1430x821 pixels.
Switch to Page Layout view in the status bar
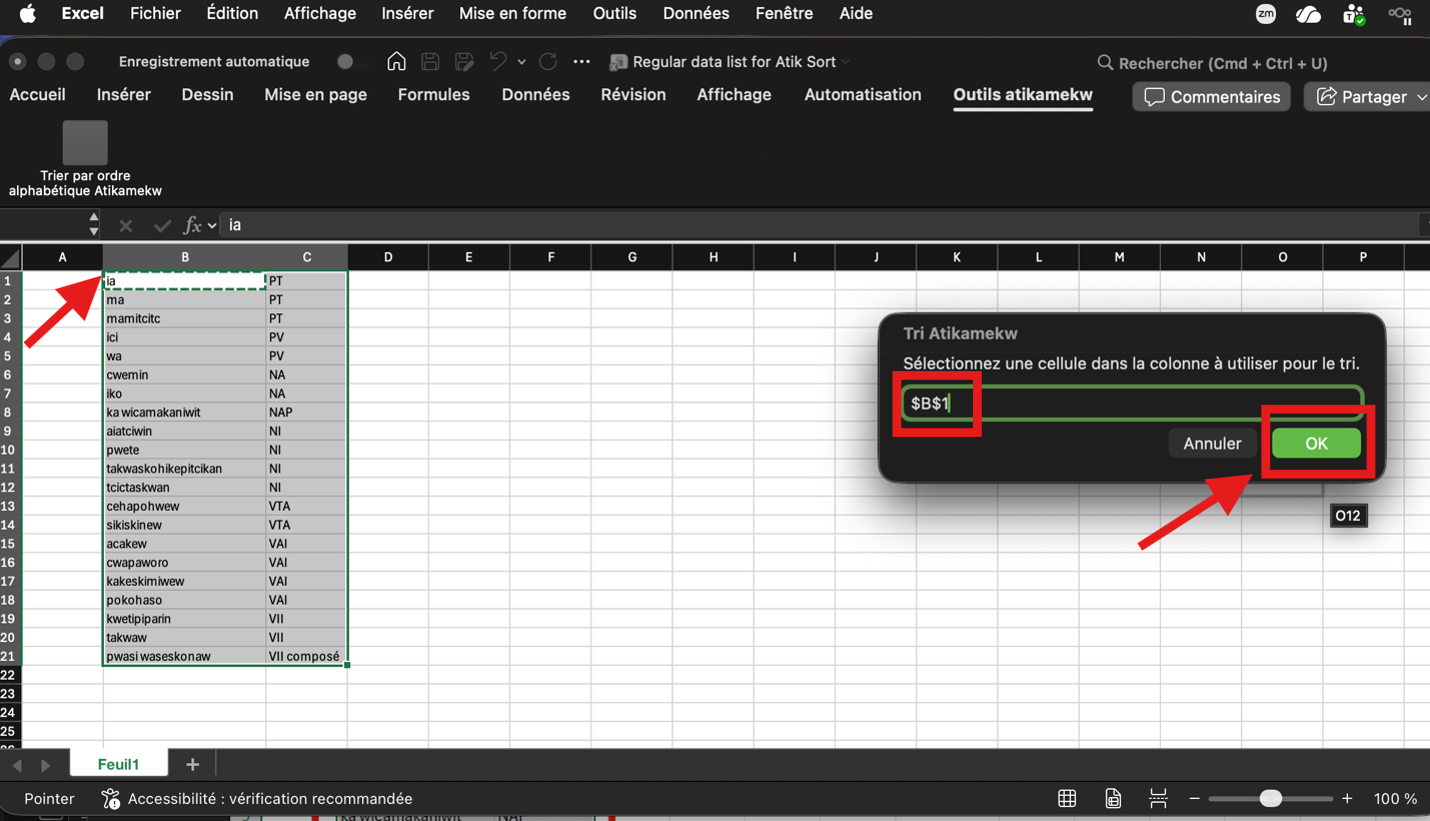pos(1113,798)
